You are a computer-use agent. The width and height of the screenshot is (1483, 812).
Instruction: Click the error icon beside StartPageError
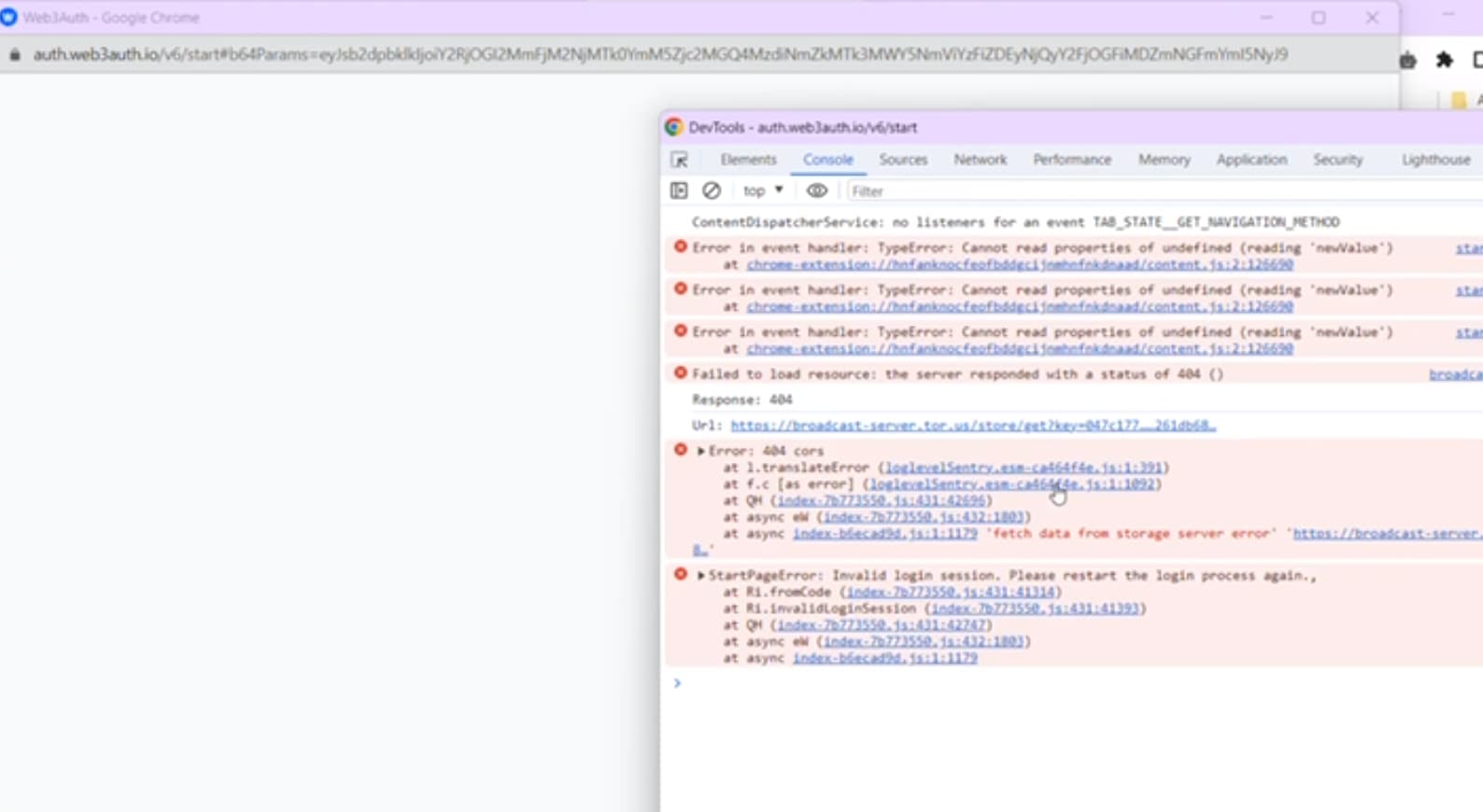[x=681, y=574]
